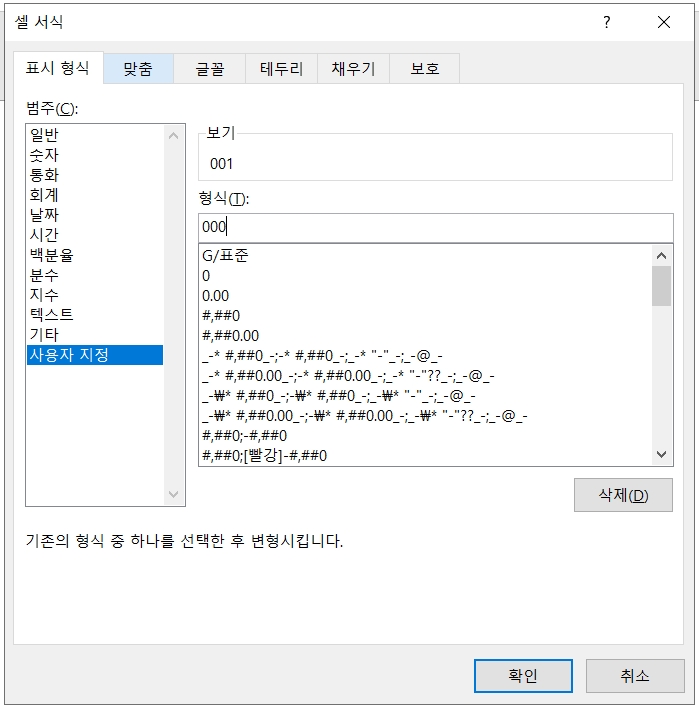The height and width of the screenshot is (709, 699).
Task: Open the 보호 tab
Action: 425,69
